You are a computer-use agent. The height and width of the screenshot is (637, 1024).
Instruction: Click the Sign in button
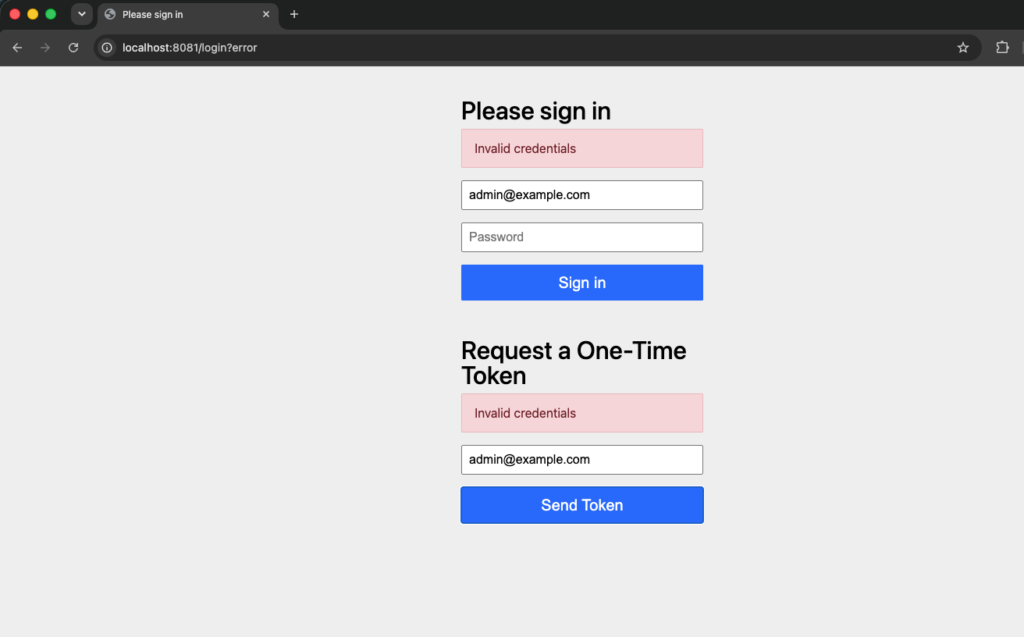click(582, 282)
